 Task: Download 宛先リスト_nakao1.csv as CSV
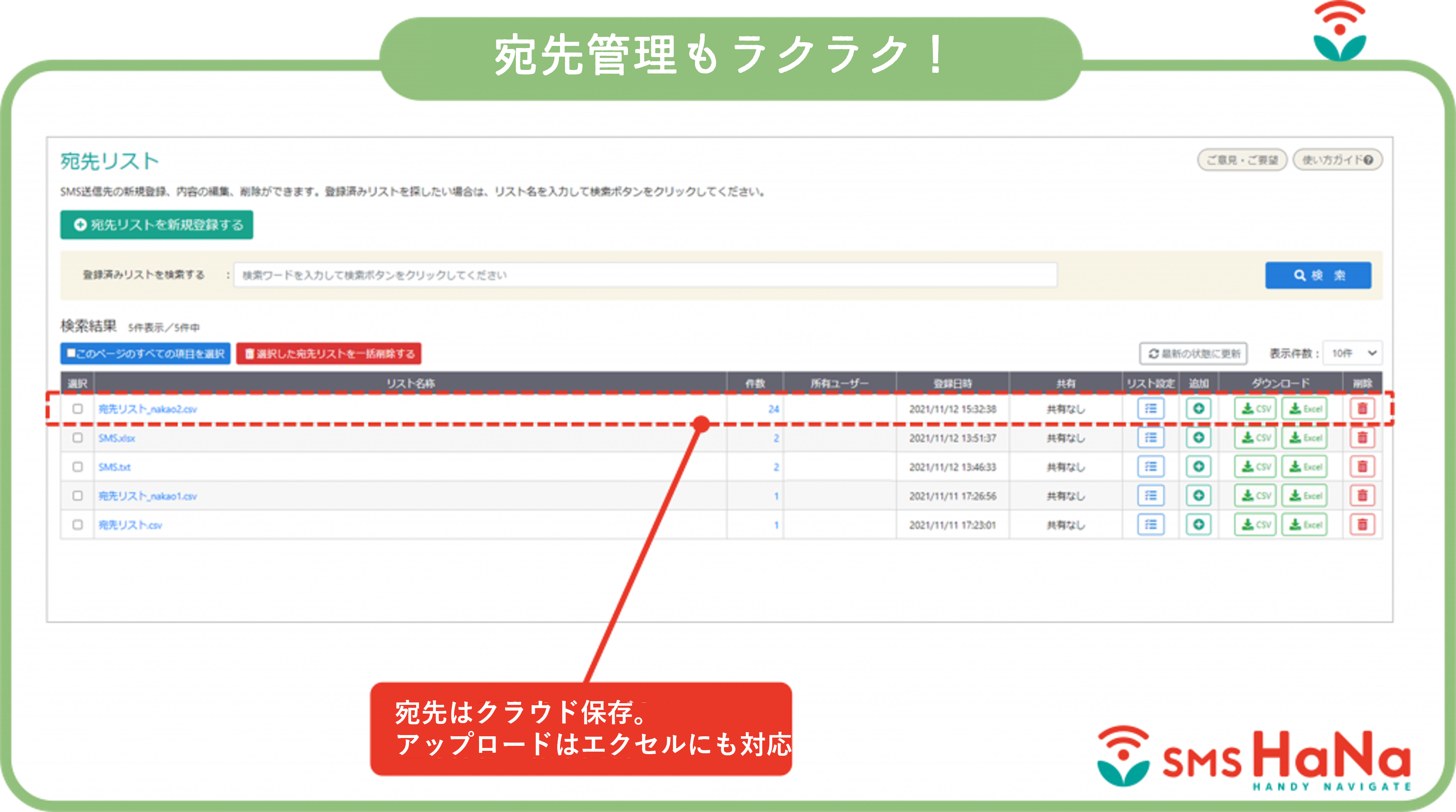[x=1255, y=496]
